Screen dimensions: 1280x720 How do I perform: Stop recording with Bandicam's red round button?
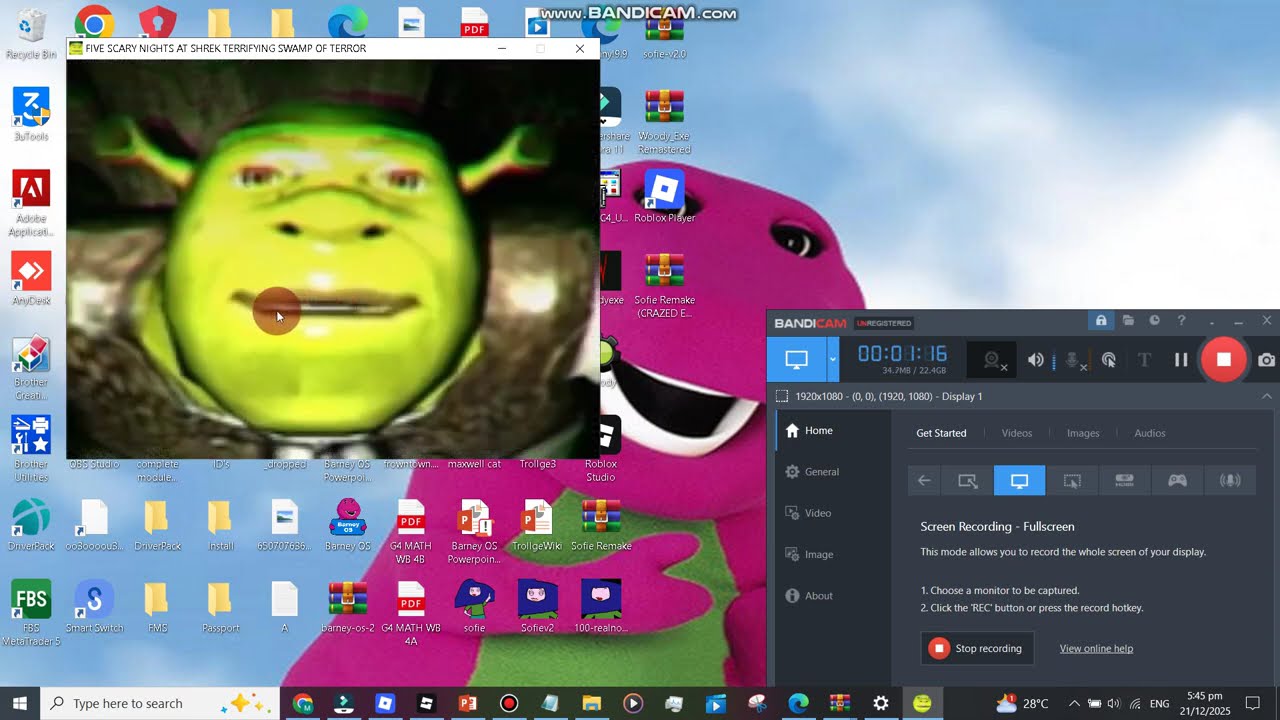(x=1223, y=360)
